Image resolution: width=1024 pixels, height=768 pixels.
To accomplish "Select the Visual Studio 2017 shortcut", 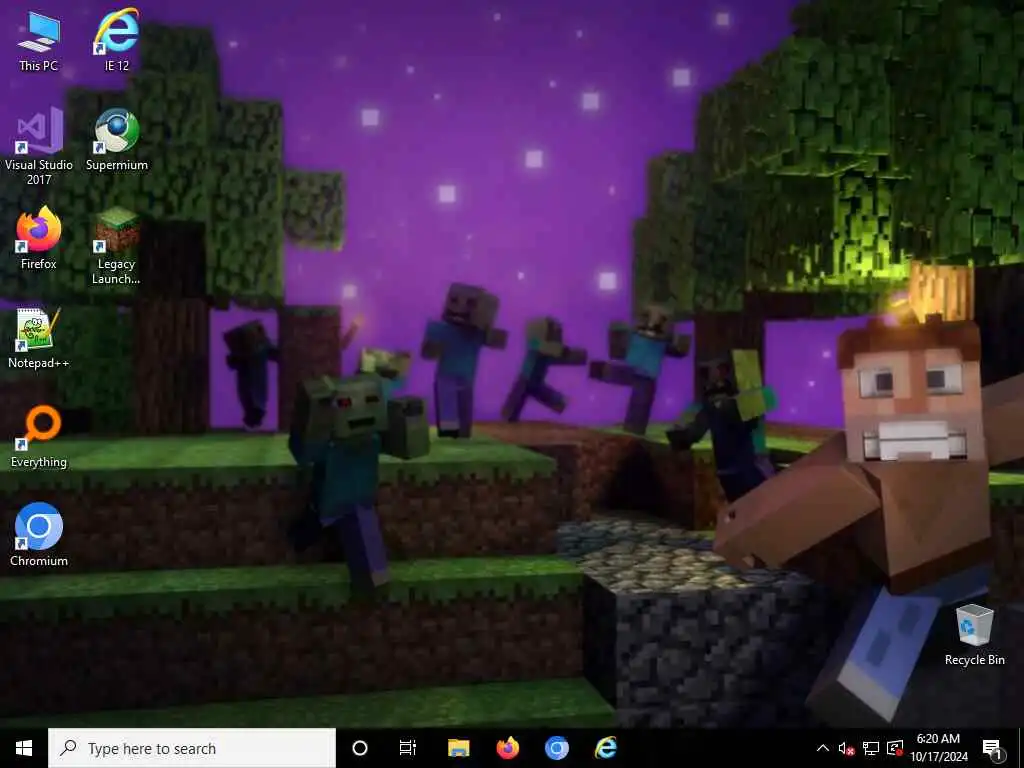I will click(39, 147).
